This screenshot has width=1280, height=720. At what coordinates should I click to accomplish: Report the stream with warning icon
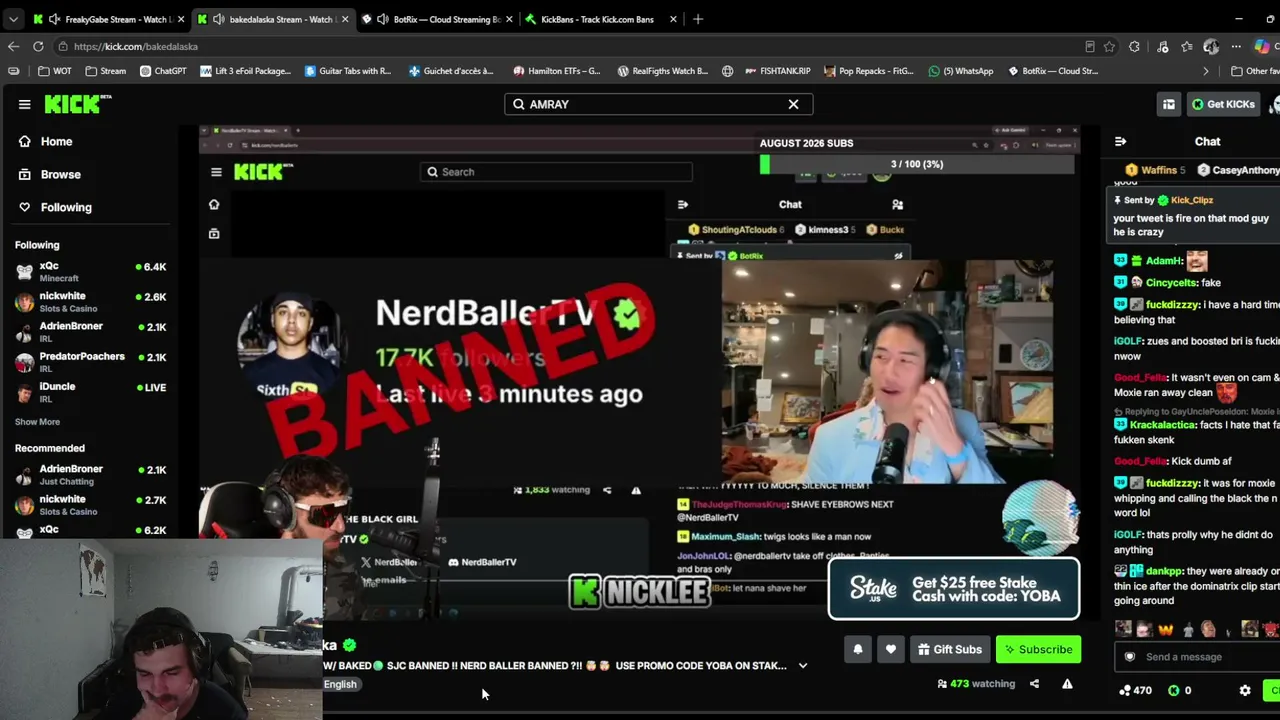pyautogui.click(x=1067, y=684)
